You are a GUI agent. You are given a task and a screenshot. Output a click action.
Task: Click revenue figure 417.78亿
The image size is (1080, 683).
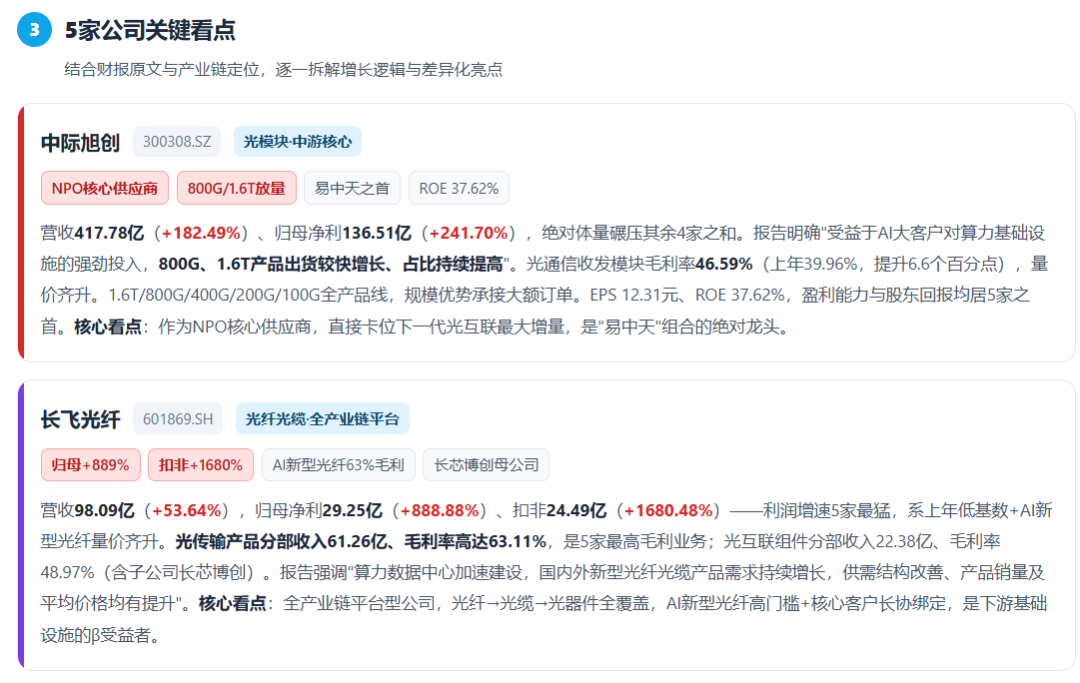tap(109, 233)
